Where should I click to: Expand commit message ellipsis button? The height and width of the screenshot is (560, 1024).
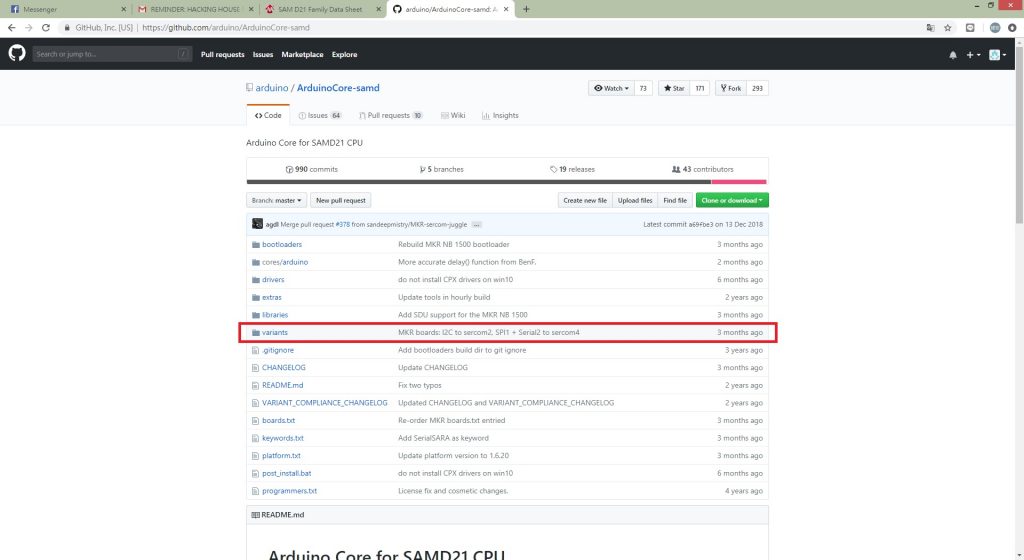coord(477,225)
